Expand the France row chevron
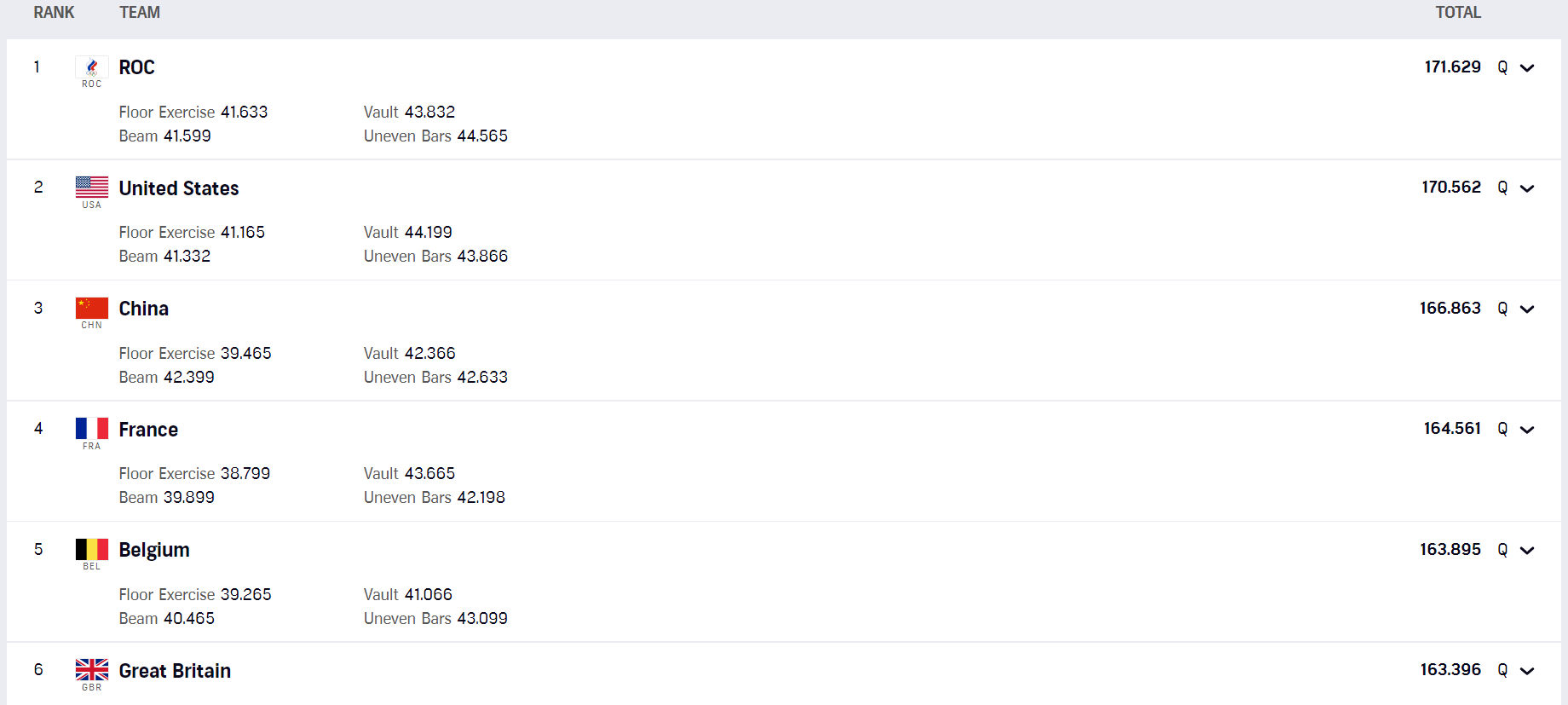 click(x=1527, y=430)
